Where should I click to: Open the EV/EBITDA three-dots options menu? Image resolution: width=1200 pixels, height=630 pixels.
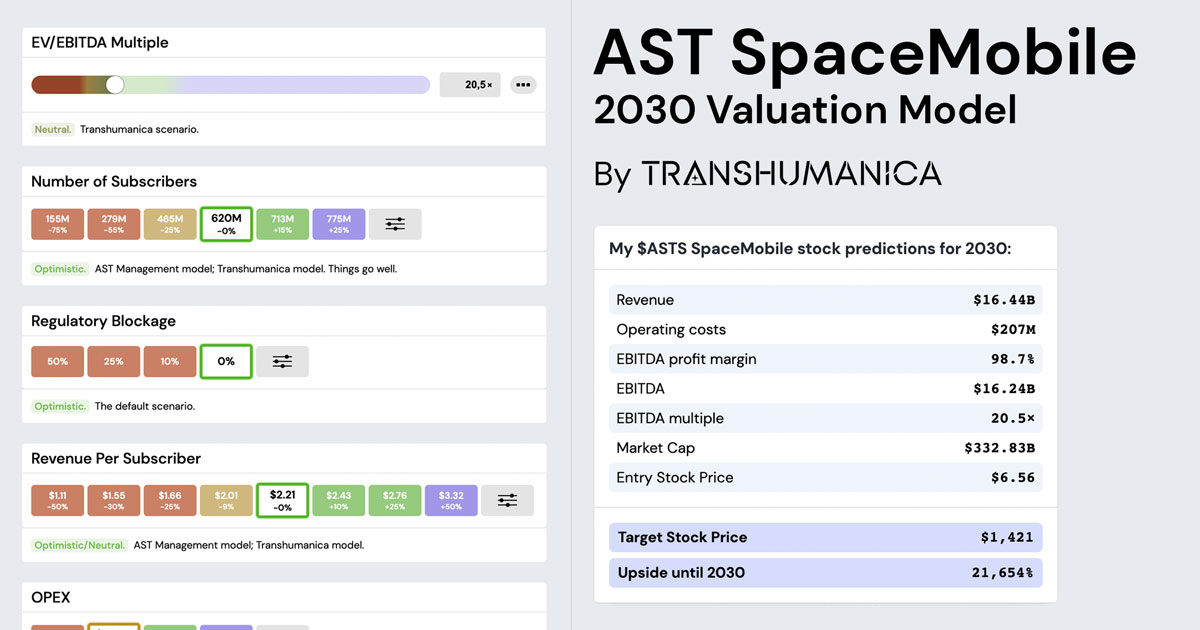pyautogui.click(x=523, y=85)
